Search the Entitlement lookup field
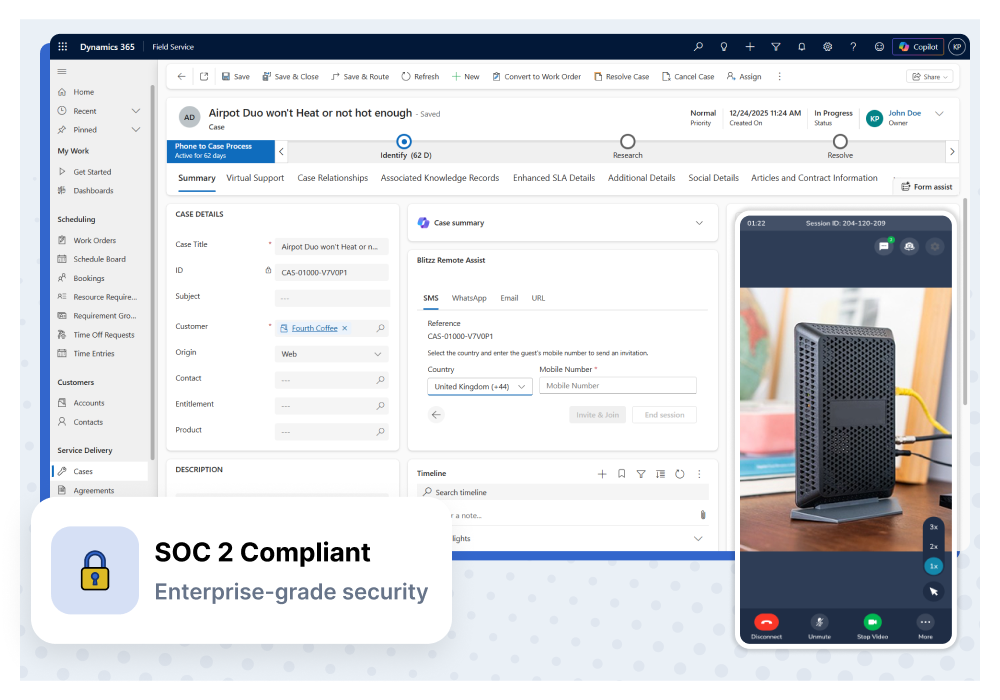Viewport: 1000px width, 700px height. (x=381, y=405)
